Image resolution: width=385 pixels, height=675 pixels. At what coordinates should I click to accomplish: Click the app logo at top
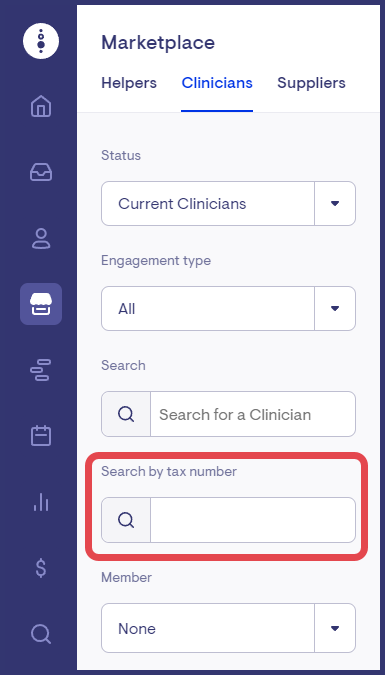pyautogui.click(x=41, y=41)
